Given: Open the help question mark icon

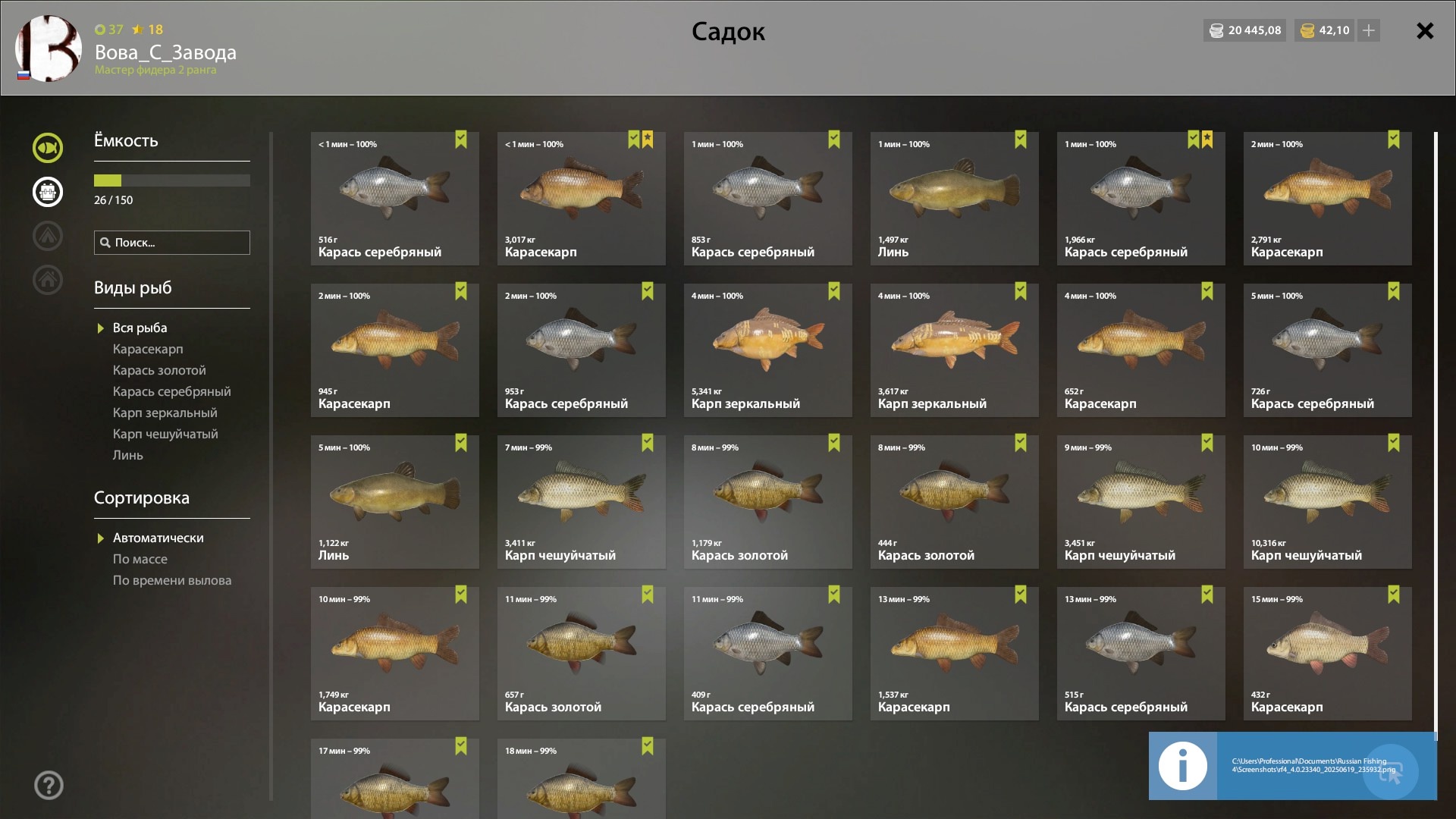Looking at the screenshot, I should coord(49,786).
